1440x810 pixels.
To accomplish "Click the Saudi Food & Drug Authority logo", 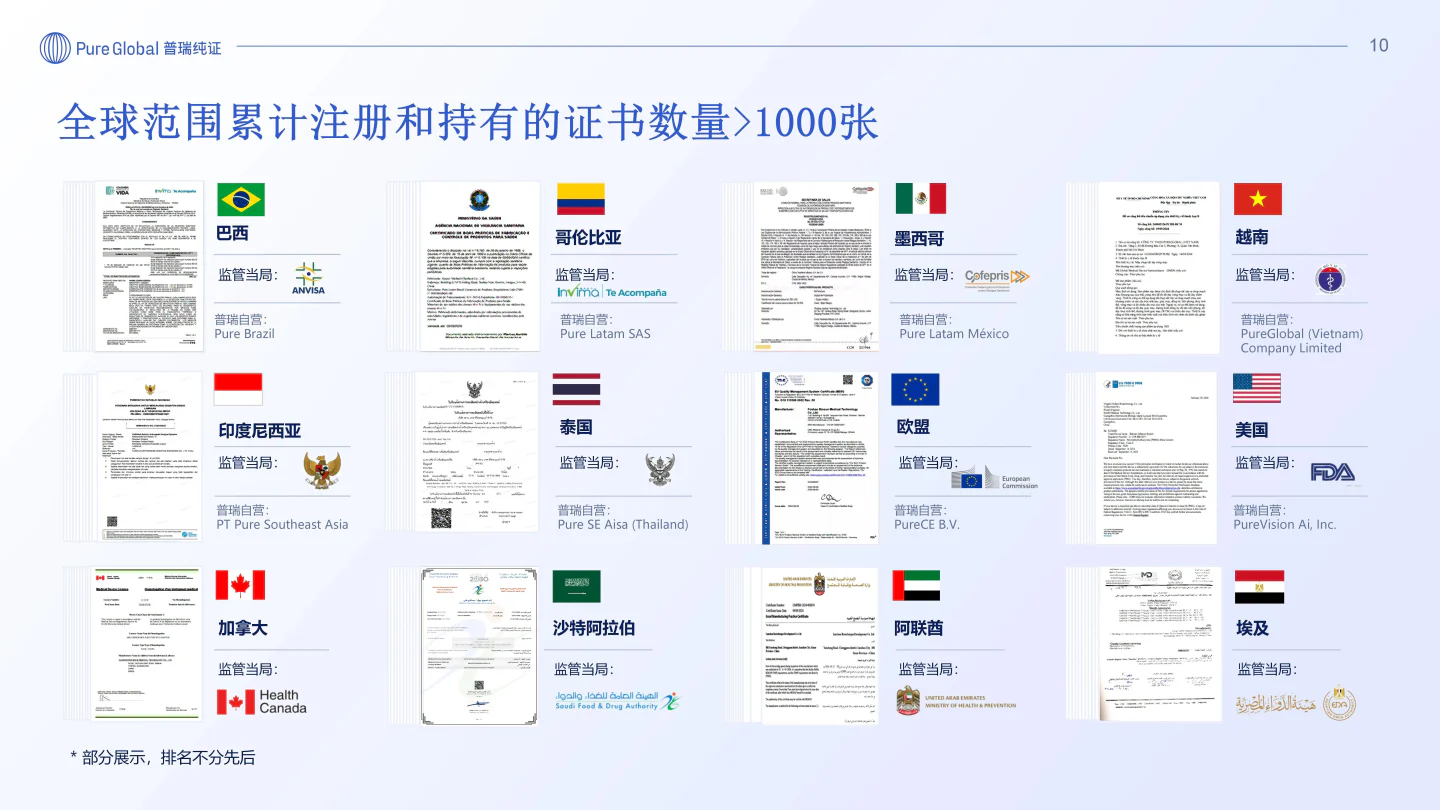I will (617, 700).
